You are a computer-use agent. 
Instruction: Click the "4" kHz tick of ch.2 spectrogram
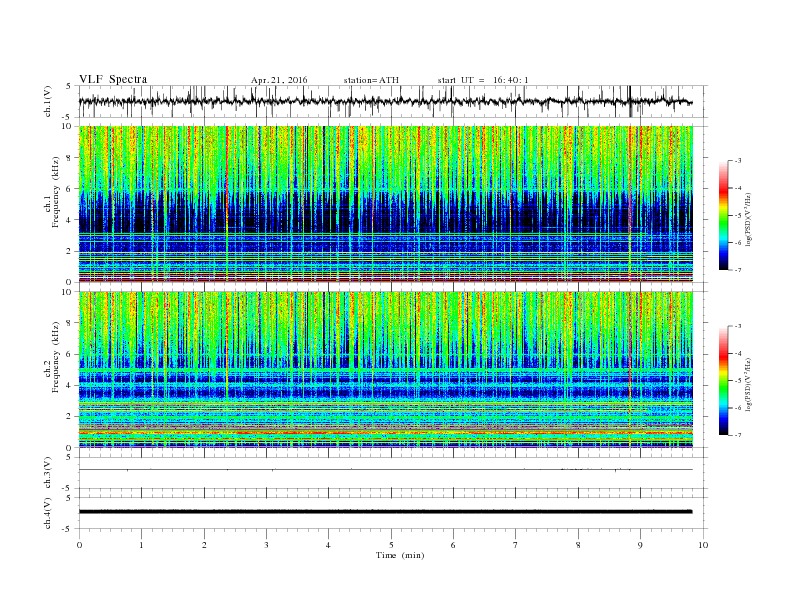point(69,385)
